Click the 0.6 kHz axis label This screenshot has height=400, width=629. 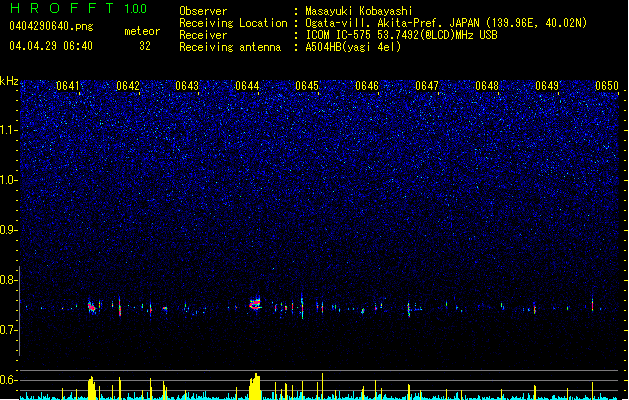pyautogui.click(x=9, y=380)
